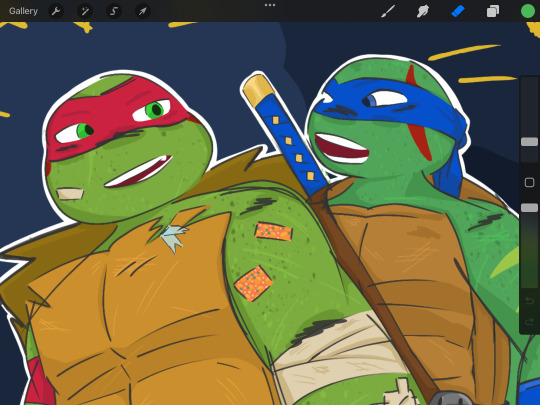The image size is (540, 405).
Task: Activate the Transform arrow tool
Action: [x=143, y=11]
